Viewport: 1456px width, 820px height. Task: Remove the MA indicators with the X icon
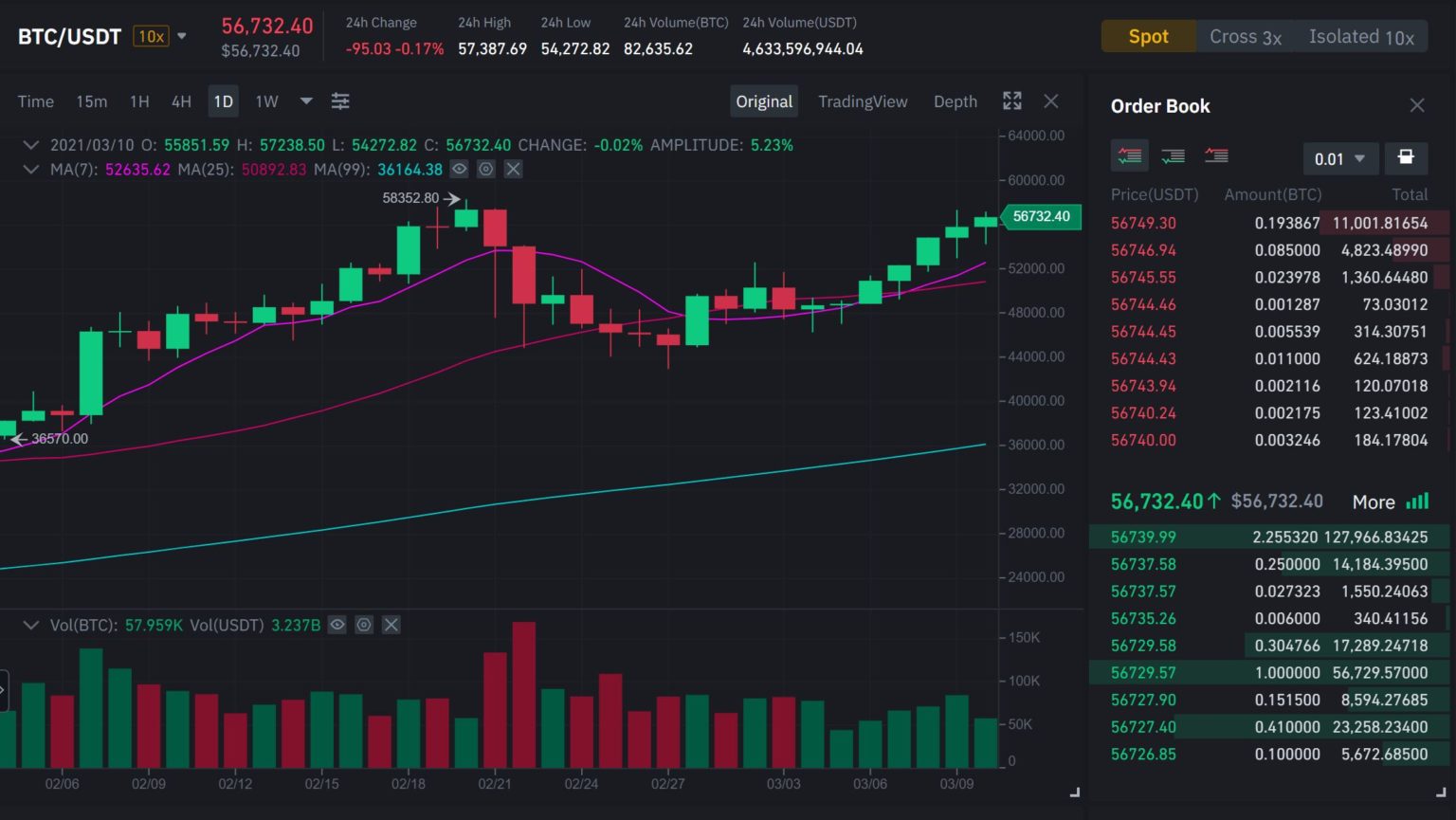(512, 169)
